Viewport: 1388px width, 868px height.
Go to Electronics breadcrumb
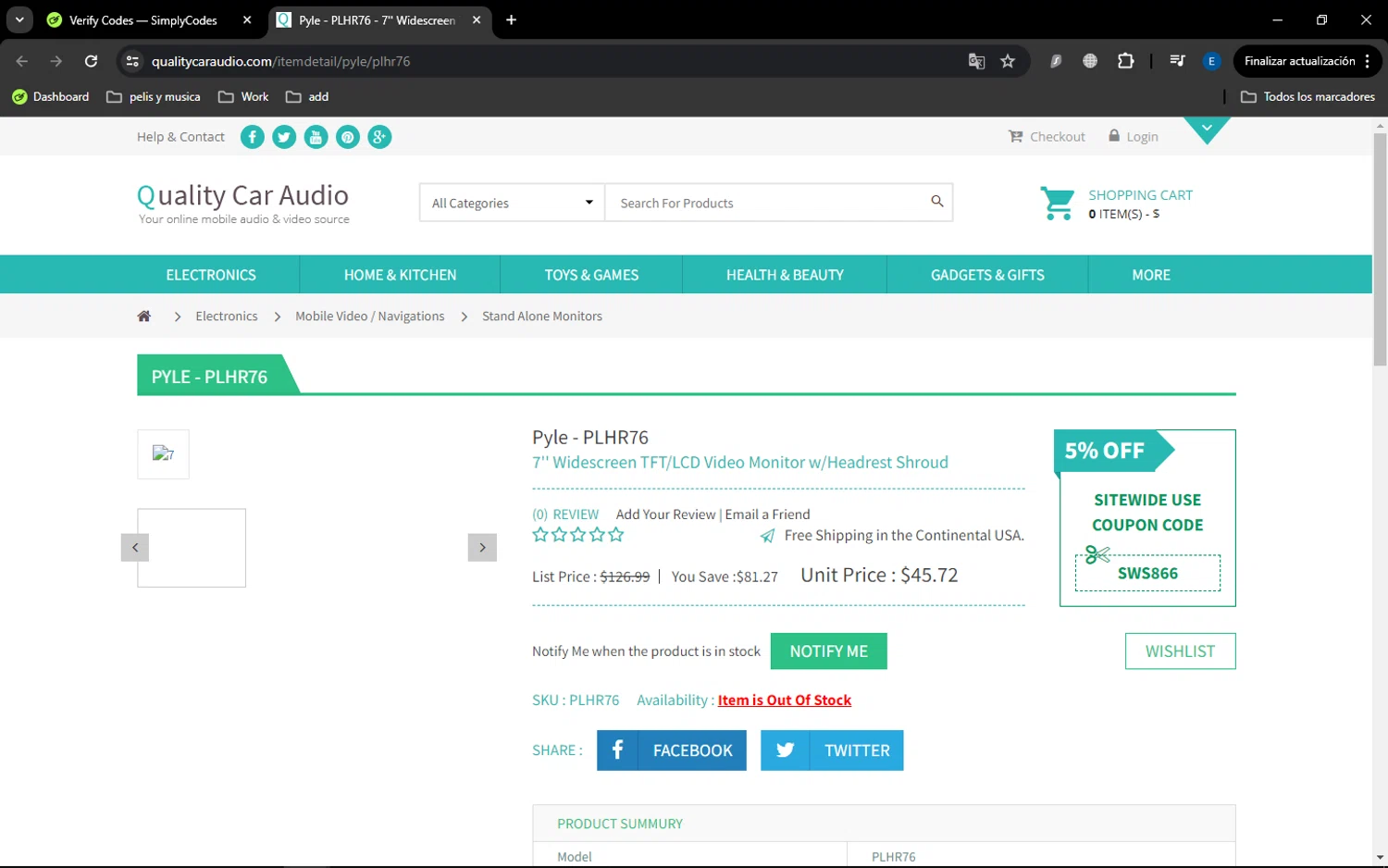click(x=227, y=316)
